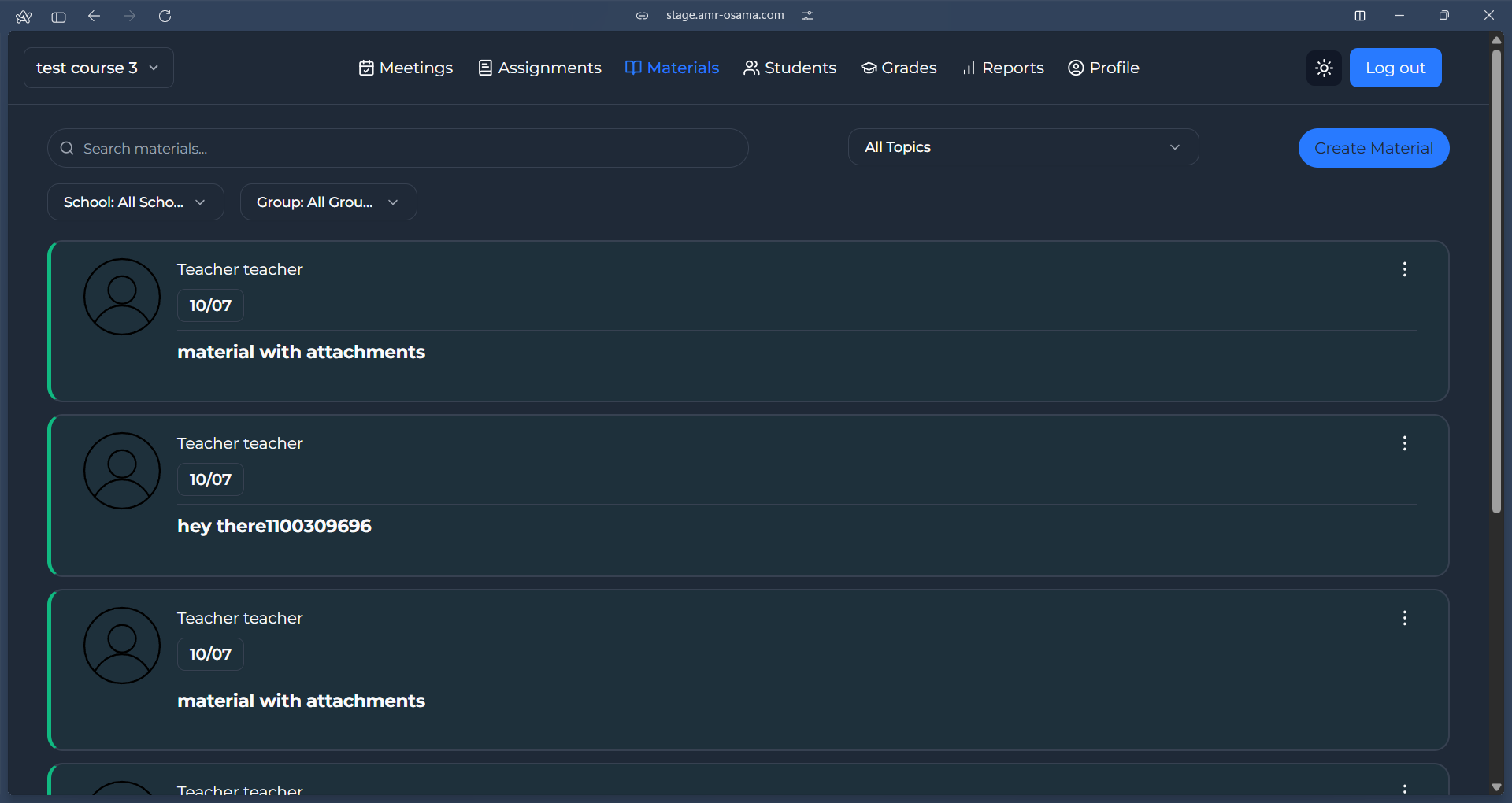Toggle light mode with the sun icon
Screen dimensions: 1512x803
tap(1324, 68)
